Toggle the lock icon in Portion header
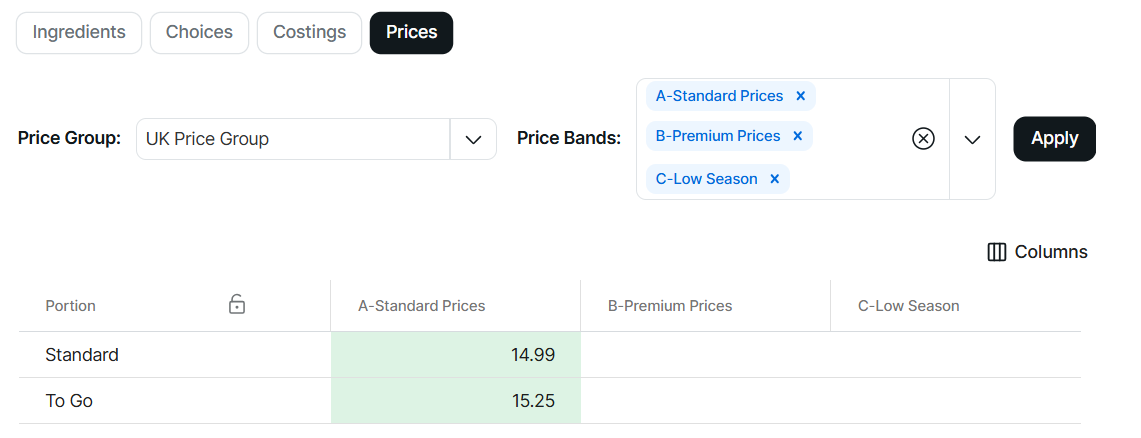This screenshot has width=1141, height=438. pos(237,304)
